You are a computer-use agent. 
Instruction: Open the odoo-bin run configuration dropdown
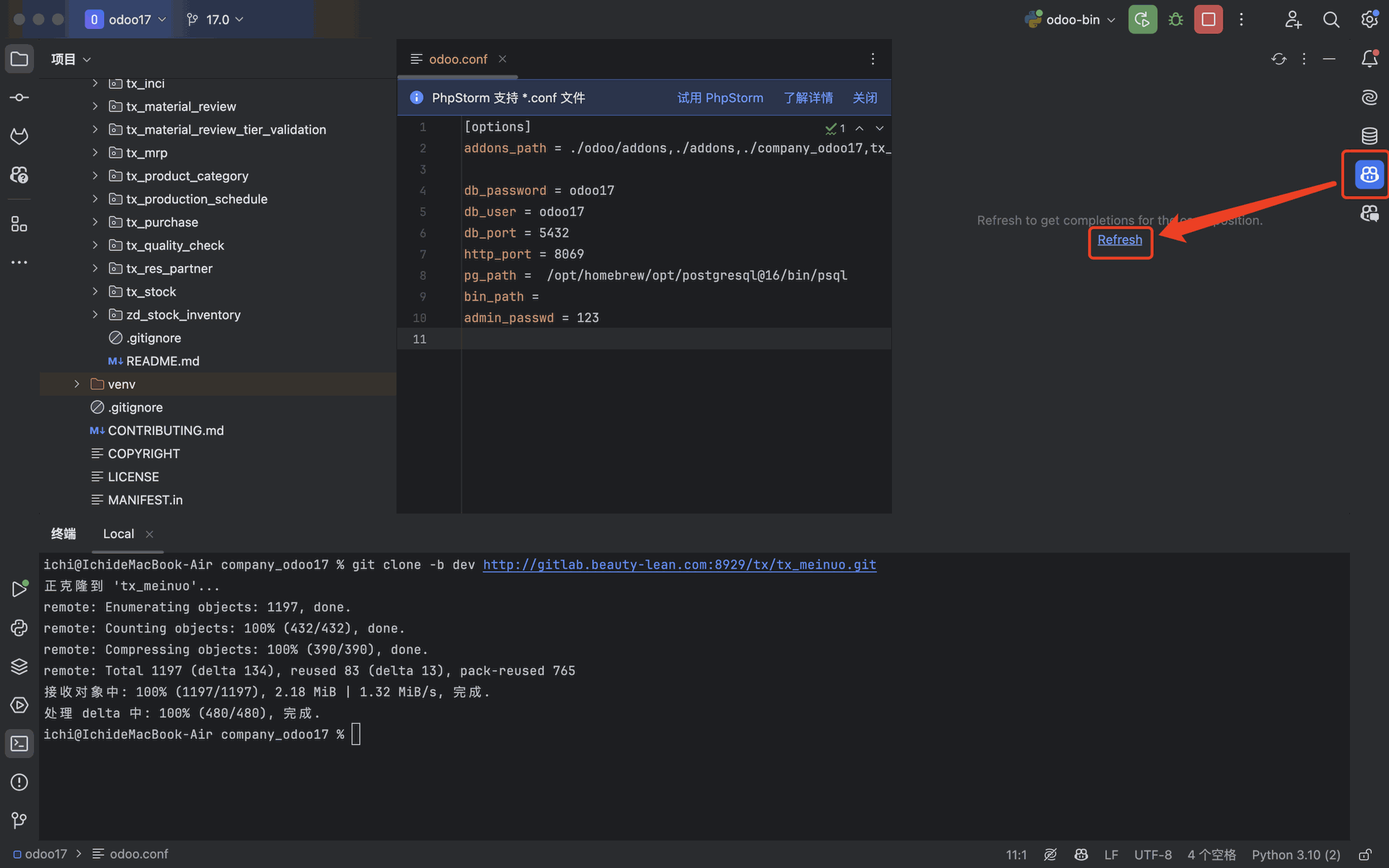1070,20
